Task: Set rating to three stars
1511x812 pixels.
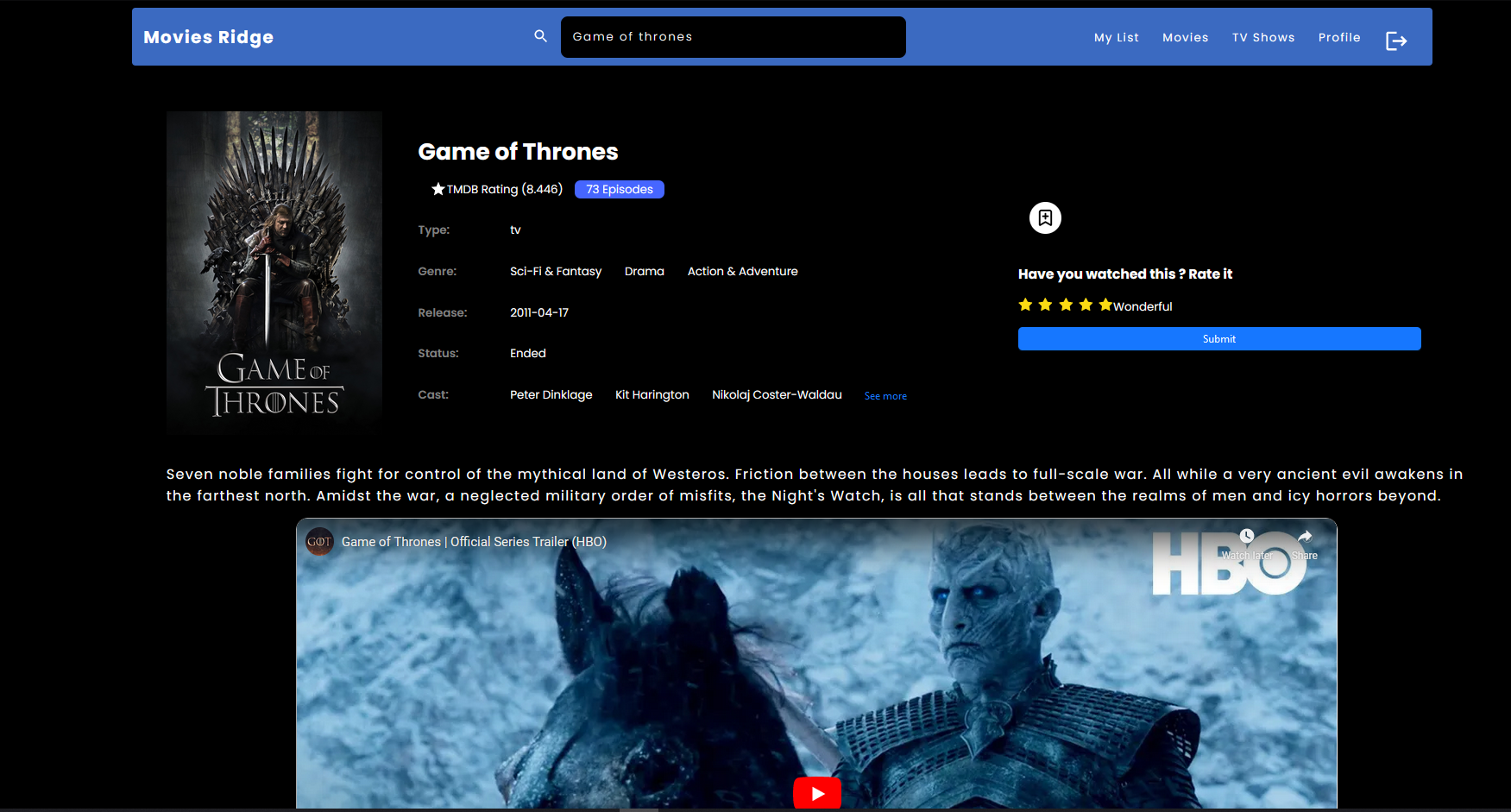Action: (x=1066, y=305)
